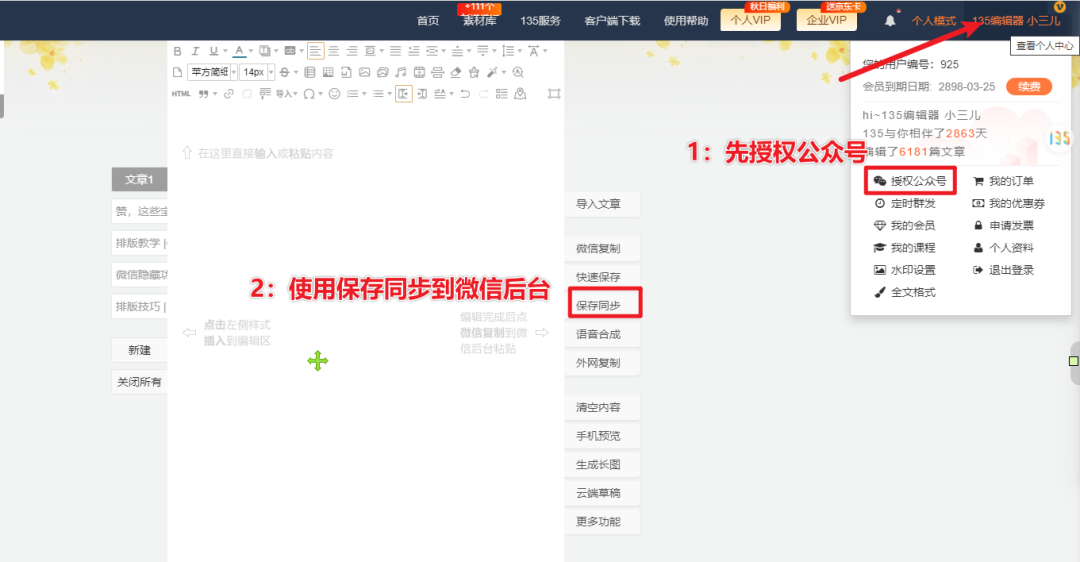The image size is (1080, 562).
Task: Select the 文章1 tab
Action: (139, 179)
